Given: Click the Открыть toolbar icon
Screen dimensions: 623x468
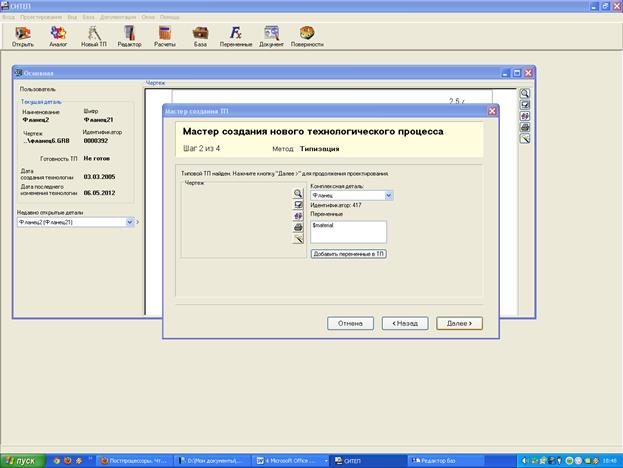Looking at the screenshot, I should pos(23,37).
